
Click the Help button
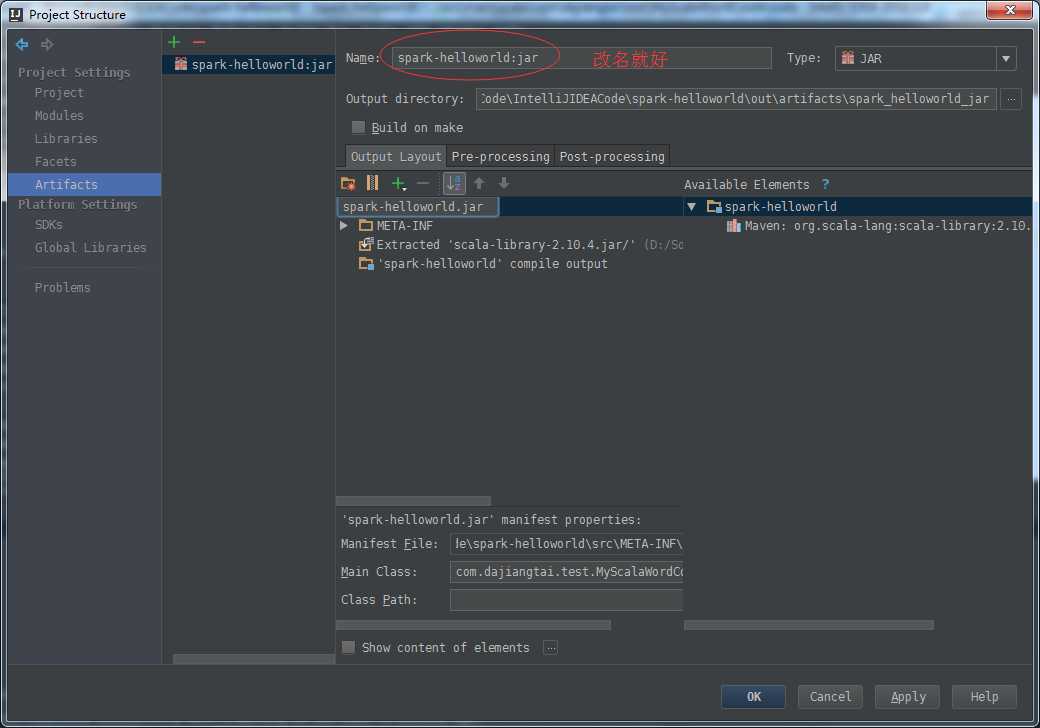click(984, 696)
